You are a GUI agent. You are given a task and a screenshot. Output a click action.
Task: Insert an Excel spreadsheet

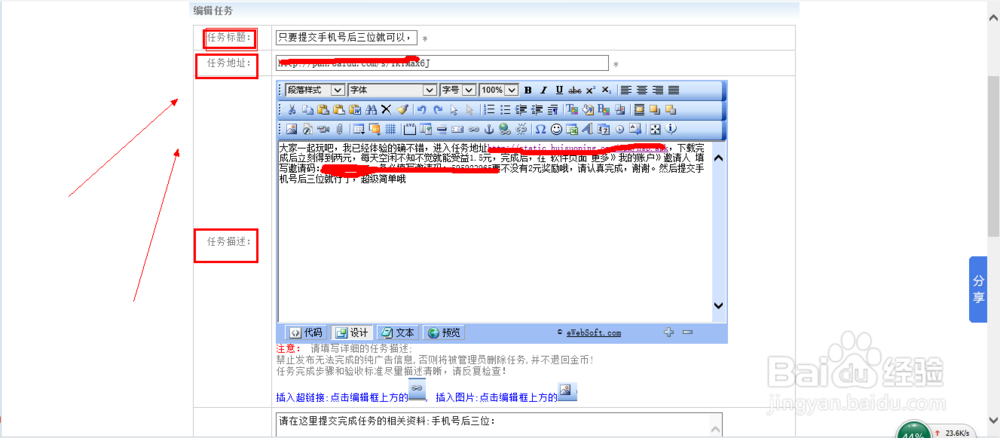tap(572, 129)
